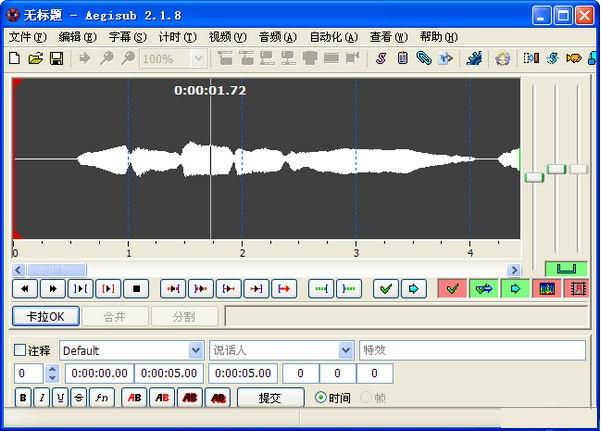Viewport: 601px width, 431px height.
Task: Open the 文件 menu
Action: point(28,37)
